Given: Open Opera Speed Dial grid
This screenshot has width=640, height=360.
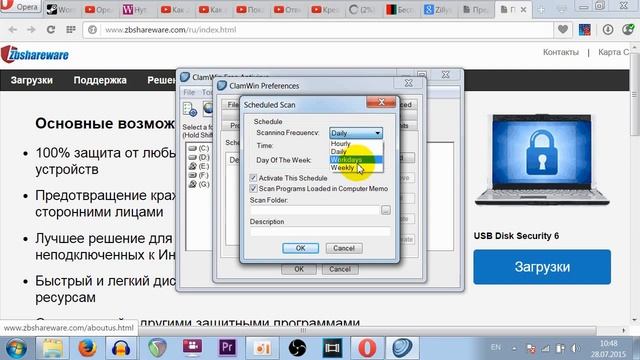Looking at the screenshot, I should point(71,29).
